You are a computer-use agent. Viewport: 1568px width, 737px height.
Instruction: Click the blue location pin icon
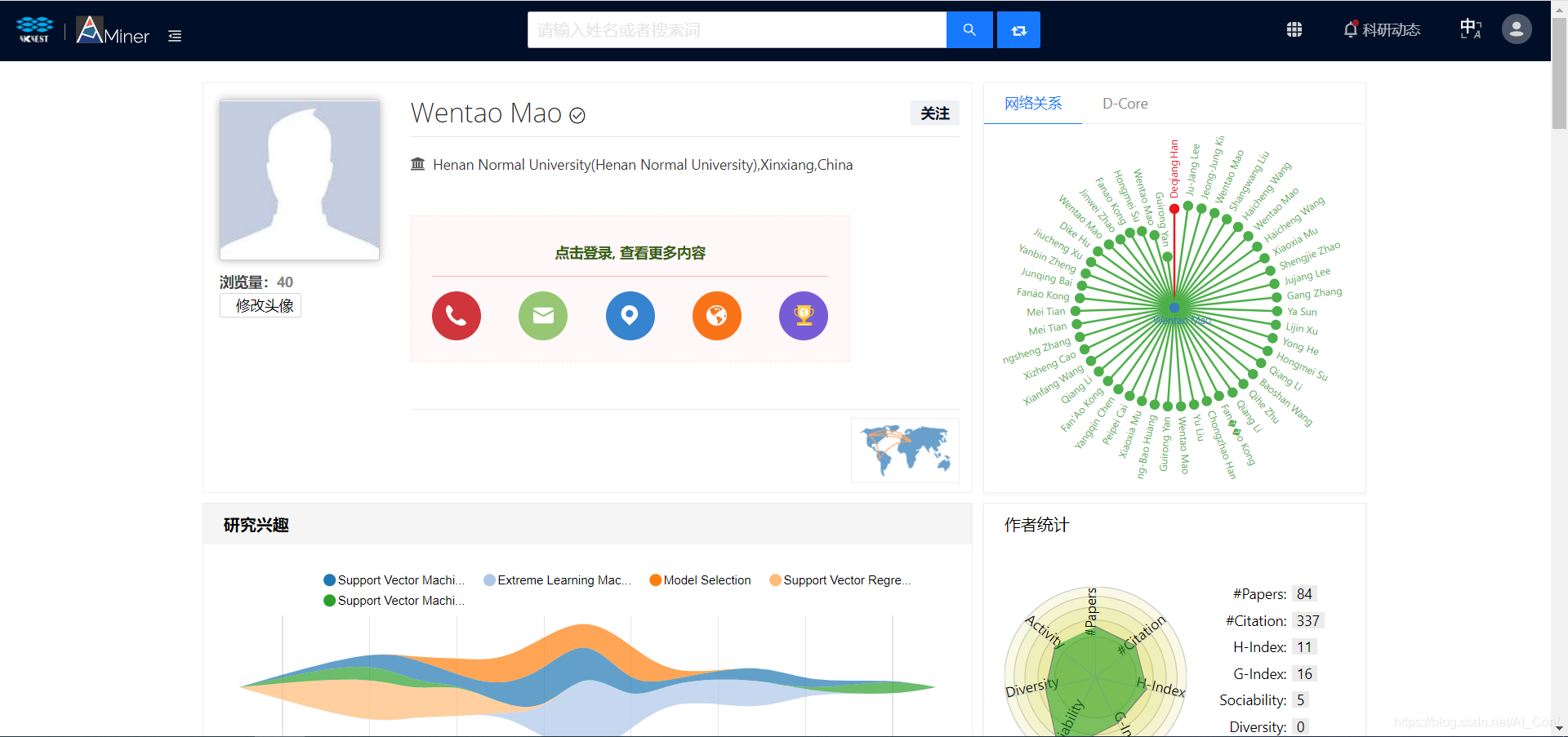point(630,316)
